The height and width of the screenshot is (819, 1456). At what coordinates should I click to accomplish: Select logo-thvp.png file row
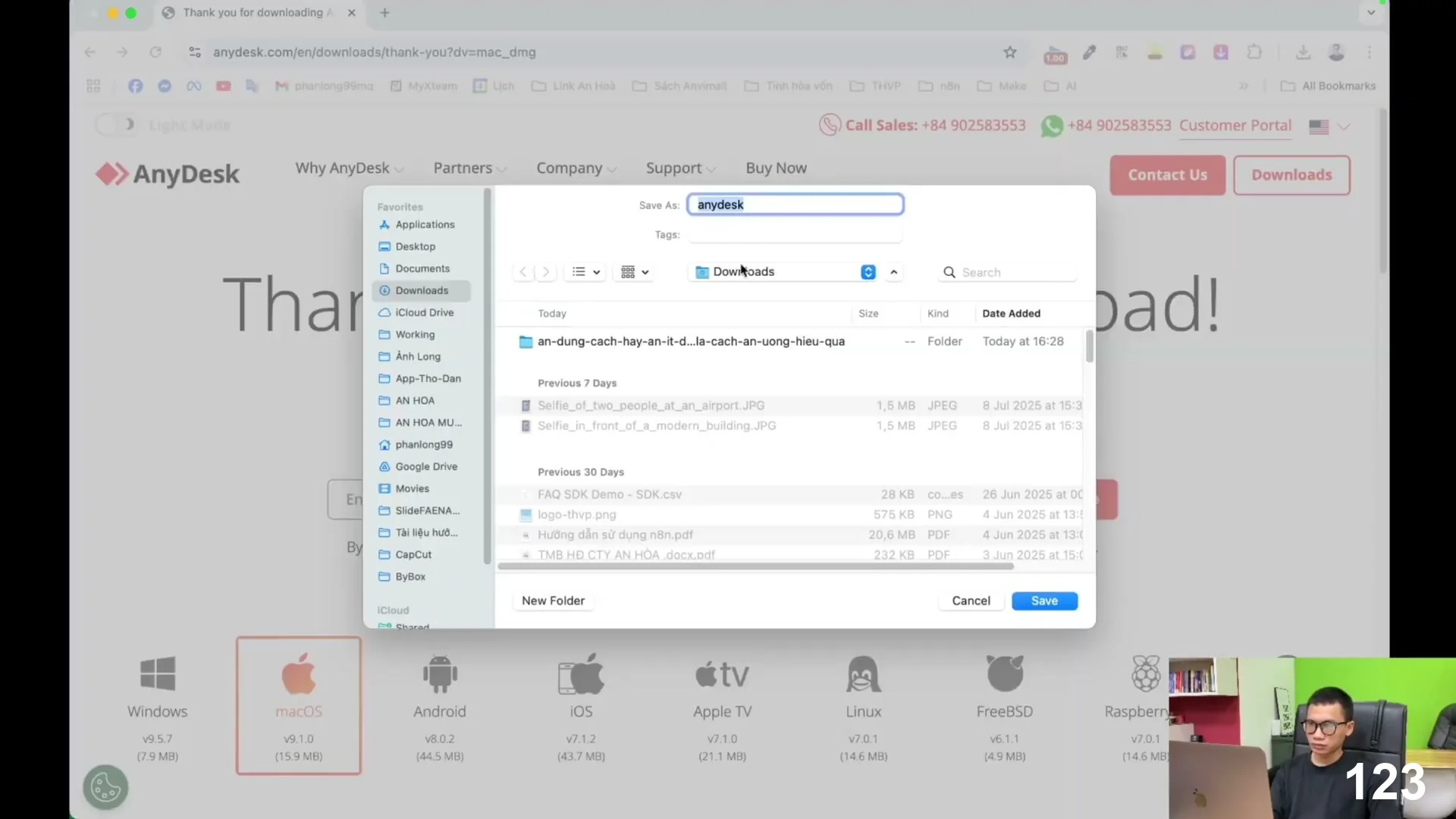point(789,515)
